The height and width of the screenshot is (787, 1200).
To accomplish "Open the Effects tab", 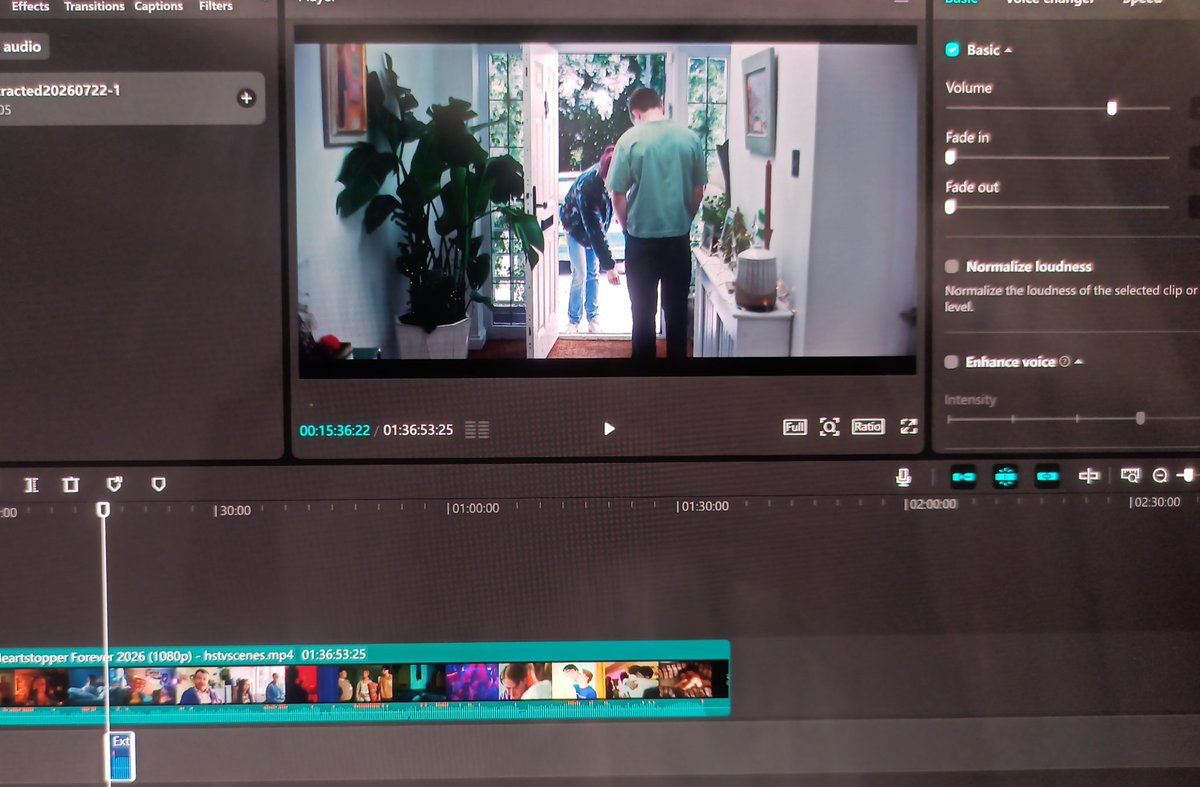I will tap(30, 7).
